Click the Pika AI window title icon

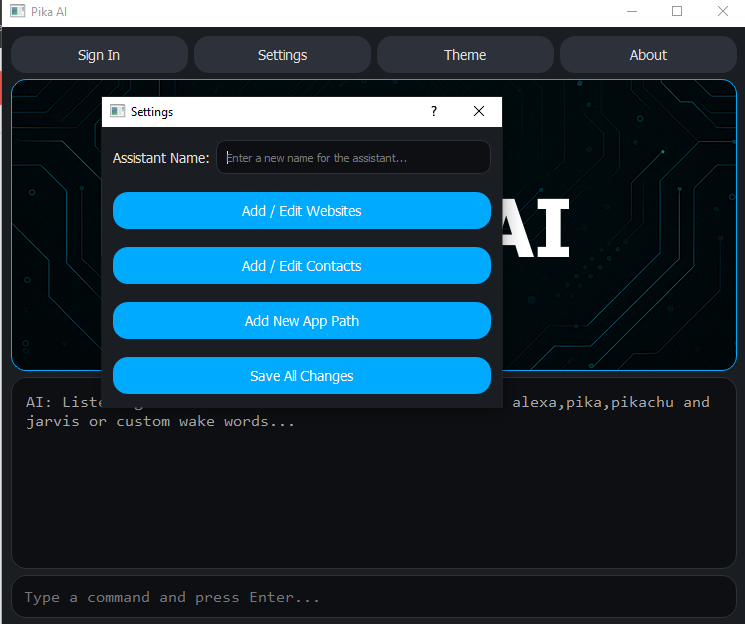(18, 11)
